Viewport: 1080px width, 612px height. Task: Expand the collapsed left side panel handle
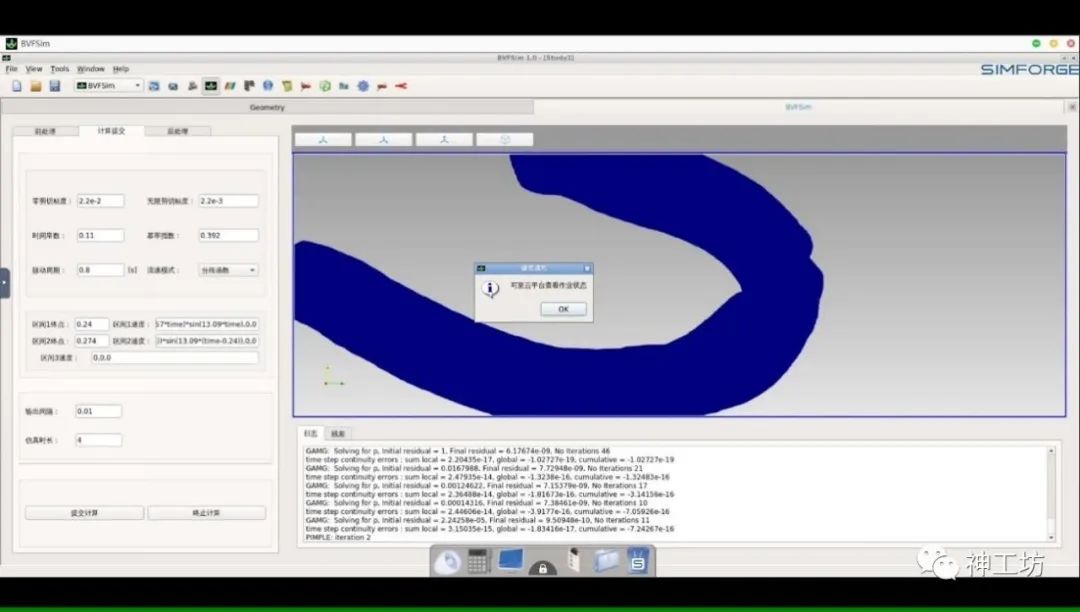click(4, 282)
